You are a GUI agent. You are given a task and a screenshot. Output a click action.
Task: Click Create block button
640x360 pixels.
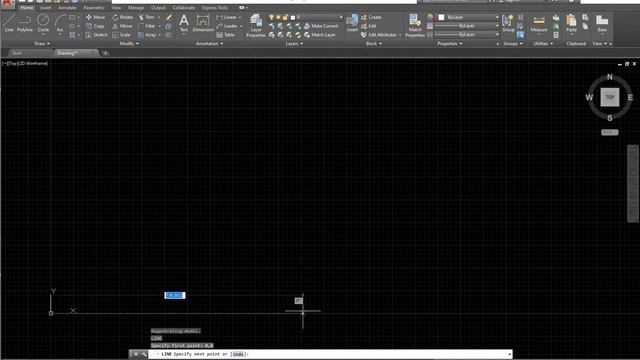tap(371, 17)
